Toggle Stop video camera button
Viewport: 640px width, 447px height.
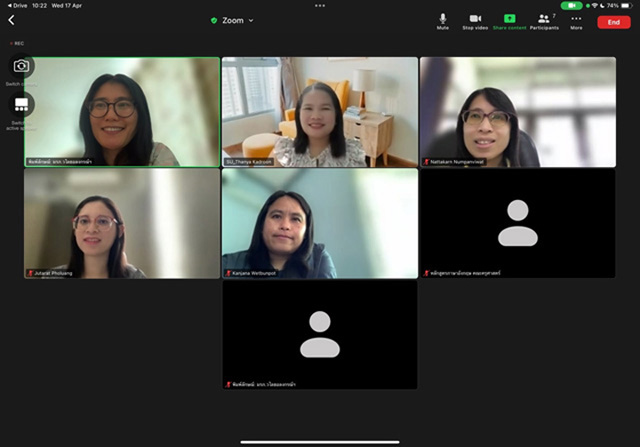click(x=475, y=21)
